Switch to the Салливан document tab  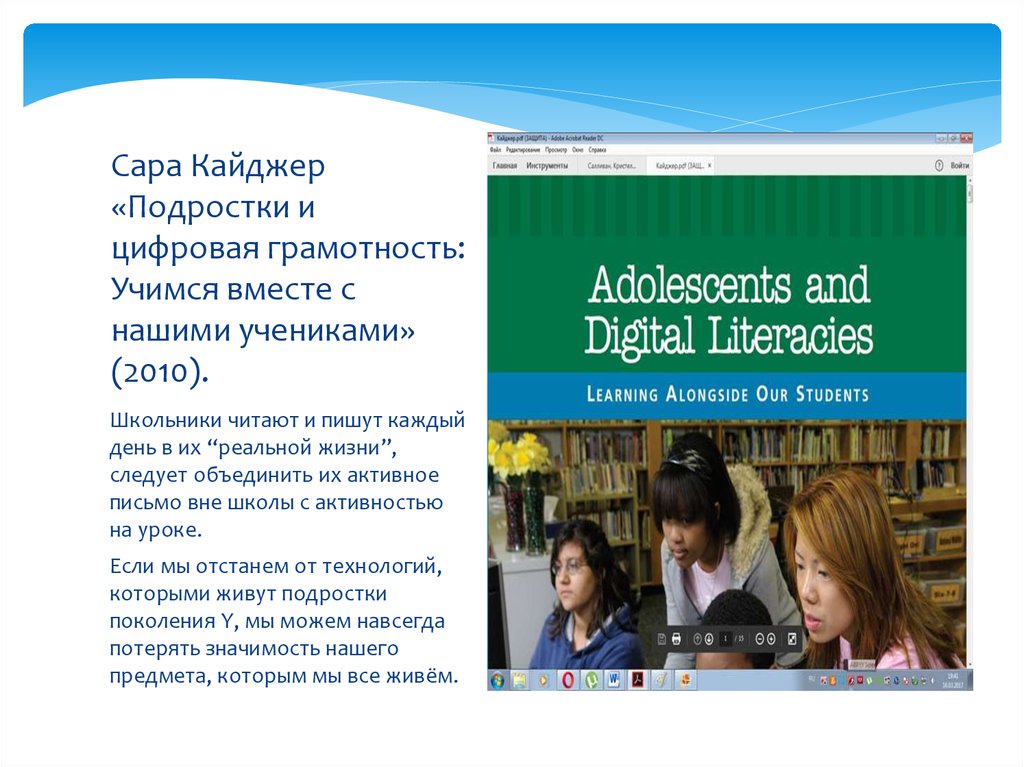tap(611, 165)
